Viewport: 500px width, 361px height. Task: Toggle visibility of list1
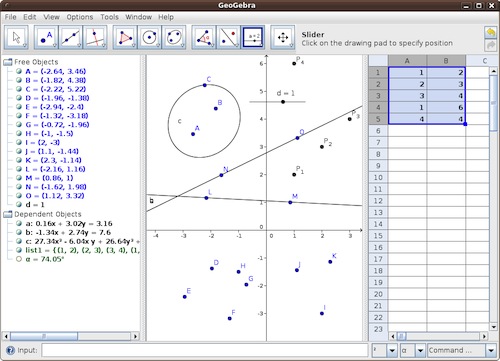pos(19,250)
